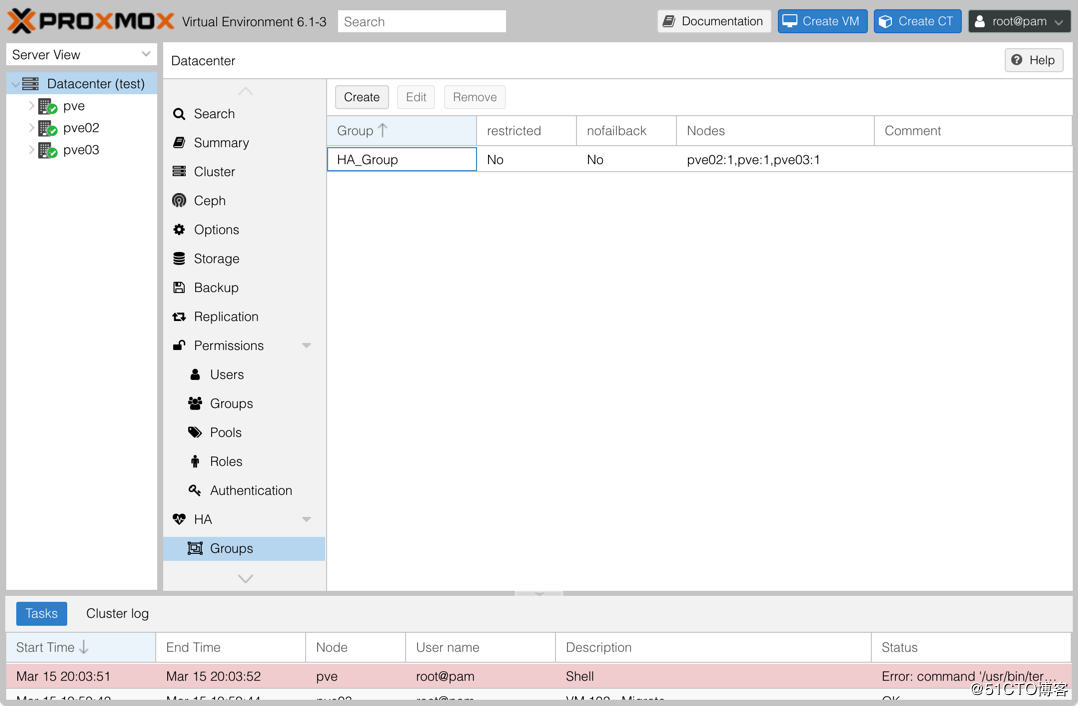1078x706 pixels.
Task: Open the Storage menu item
Action: coord(244,258)
